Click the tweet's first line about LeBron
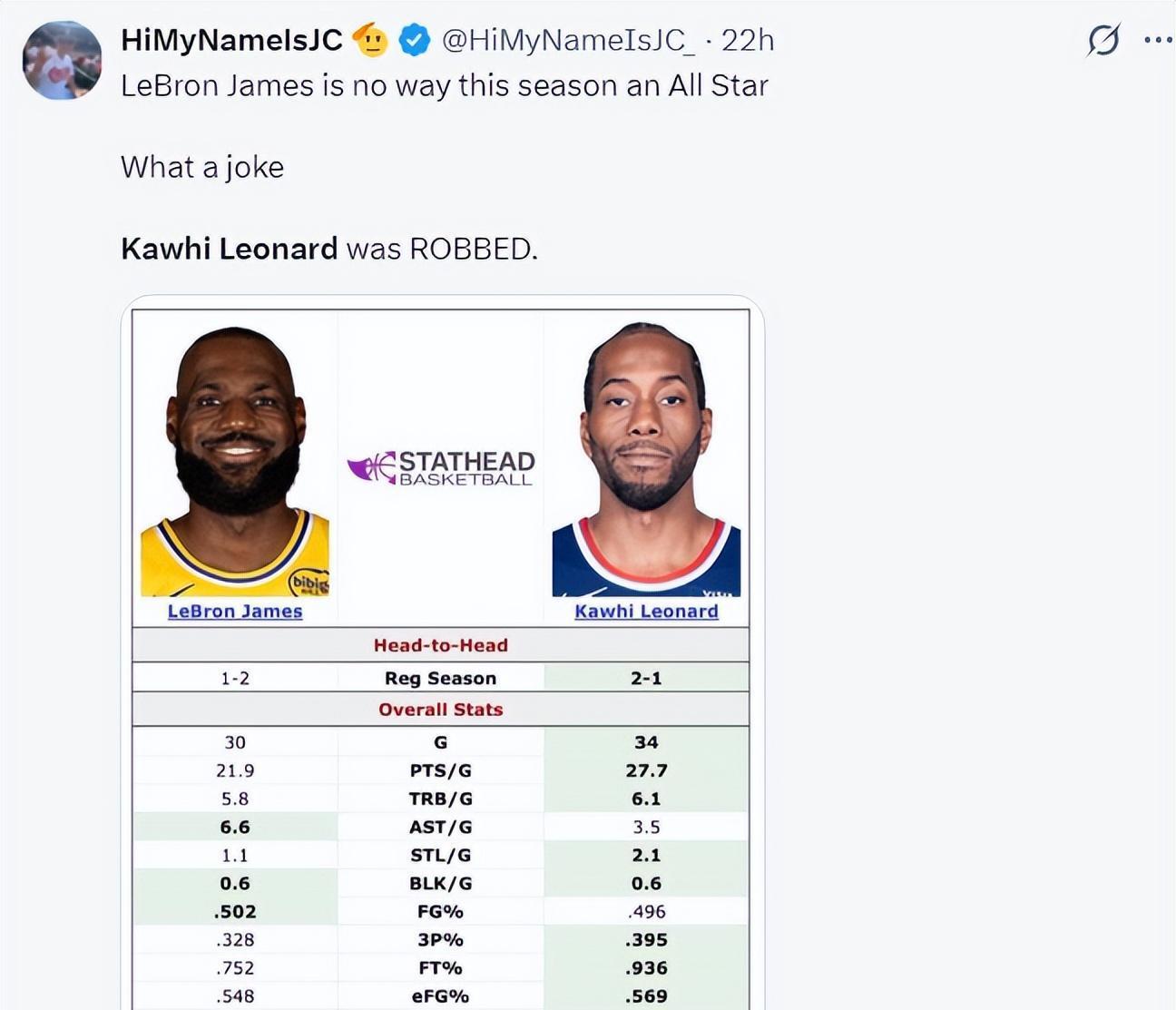Viewport: 1176px width, 1010px height. click(445, 85)
